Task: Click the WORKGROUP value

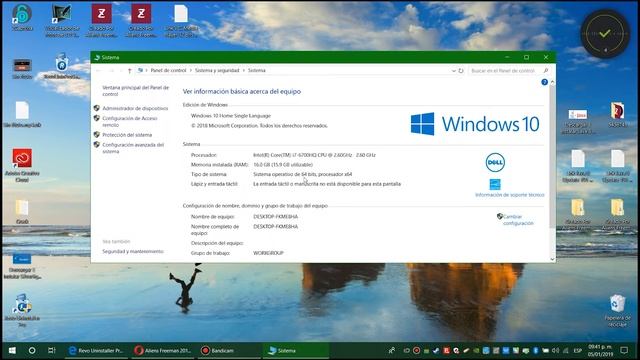Action: click(x=268, y=253)
